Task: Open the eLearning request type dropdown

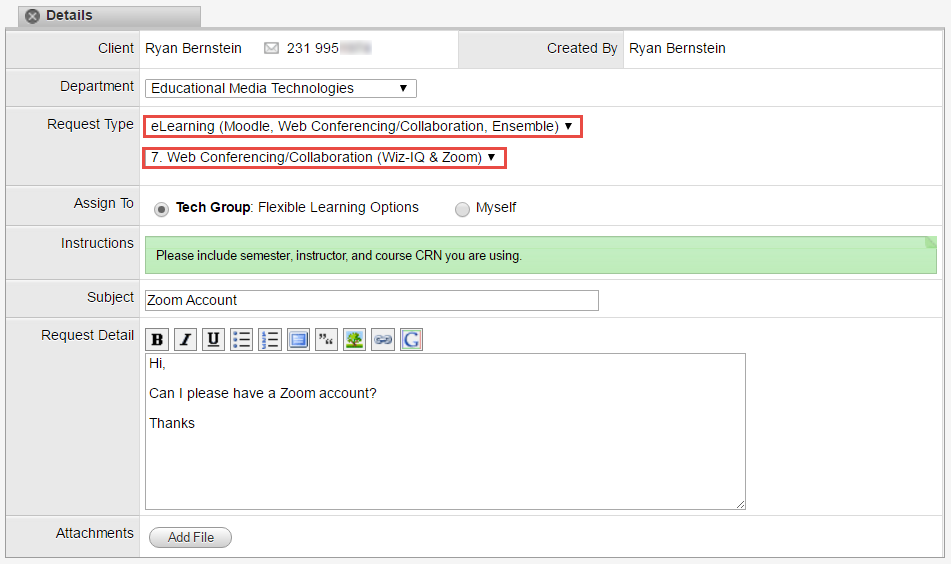Action: (363, 126)
